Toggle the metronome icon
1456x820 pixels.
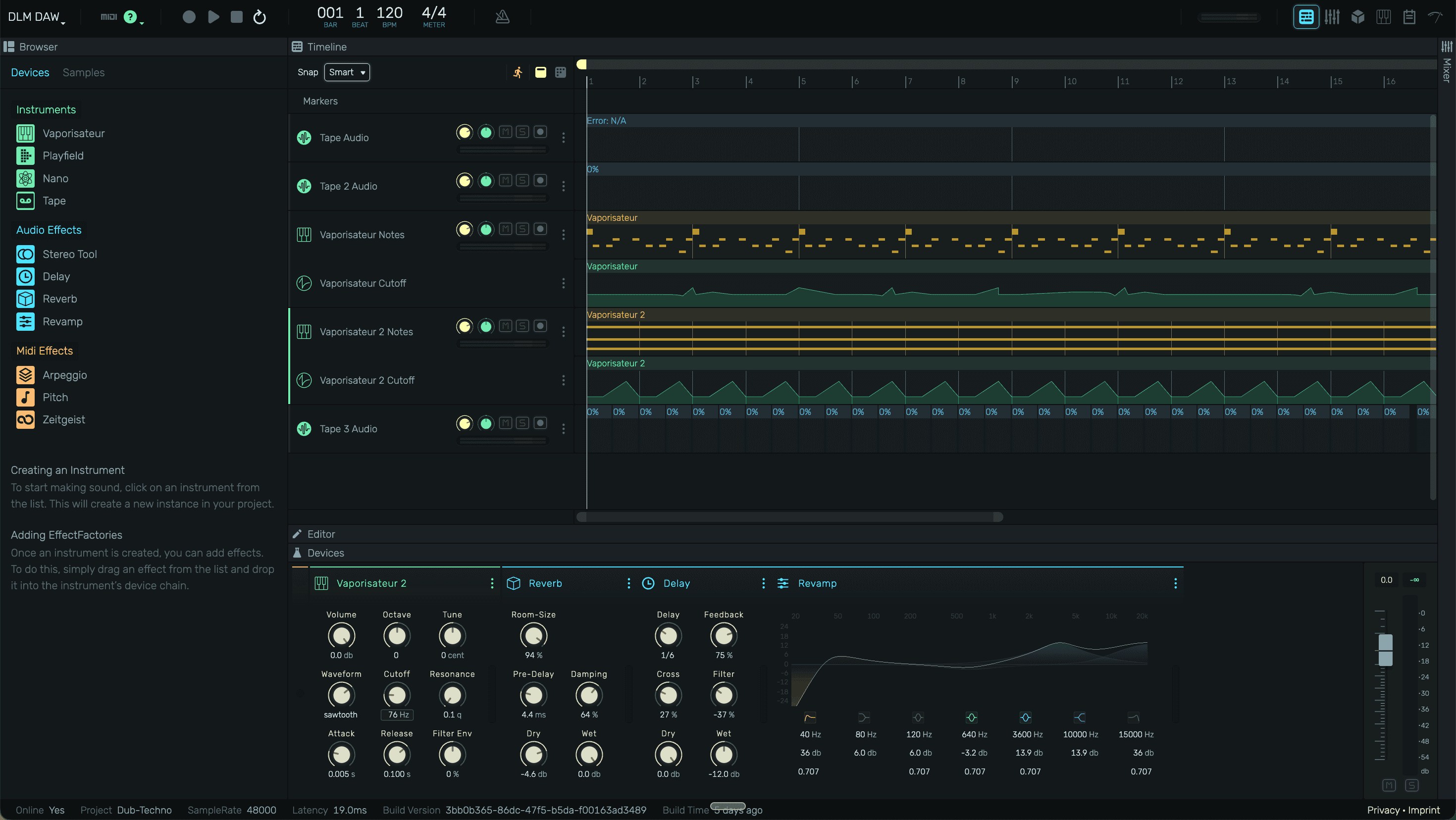(503, 17)
